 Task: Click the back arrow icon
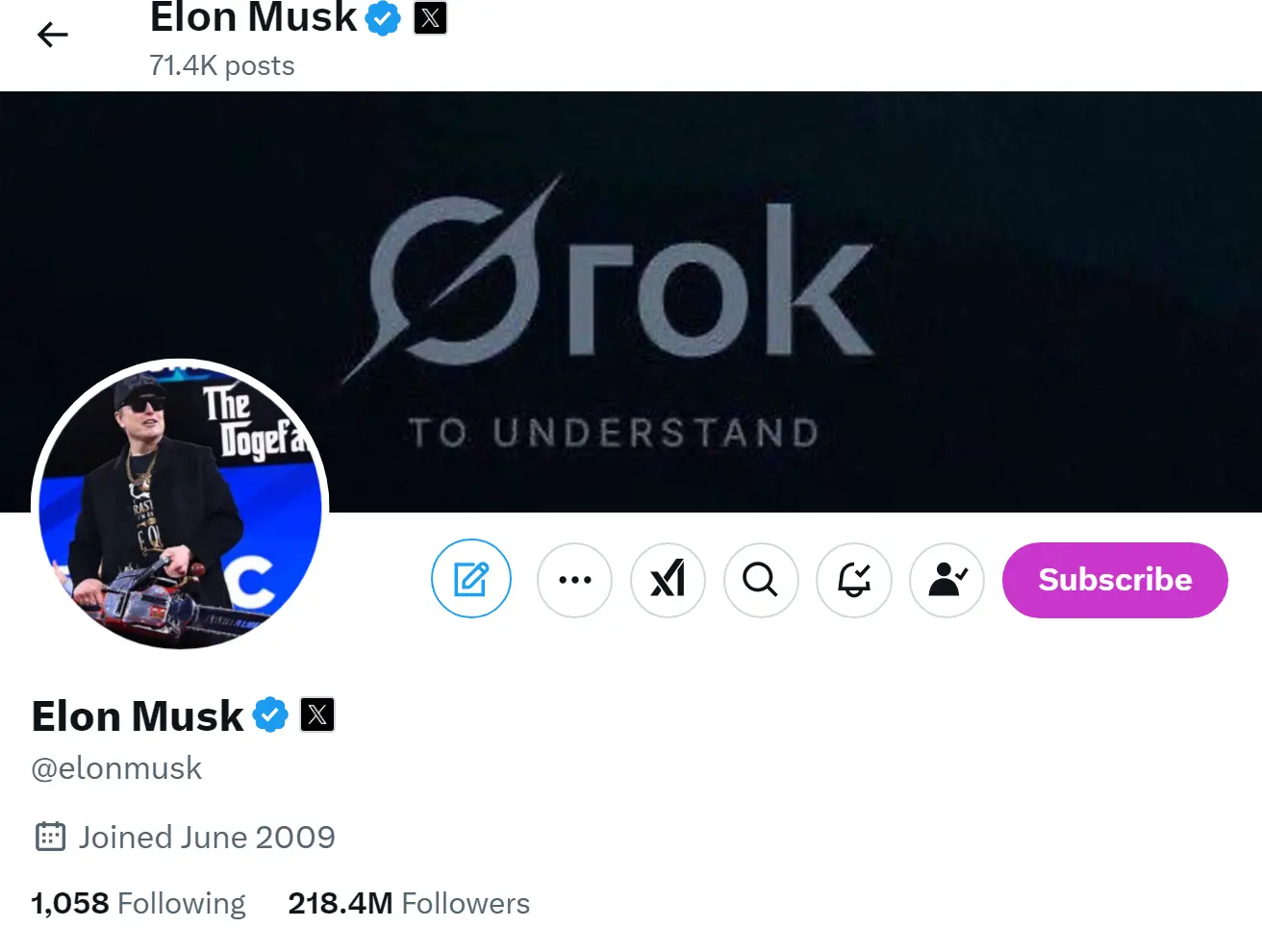53,36
